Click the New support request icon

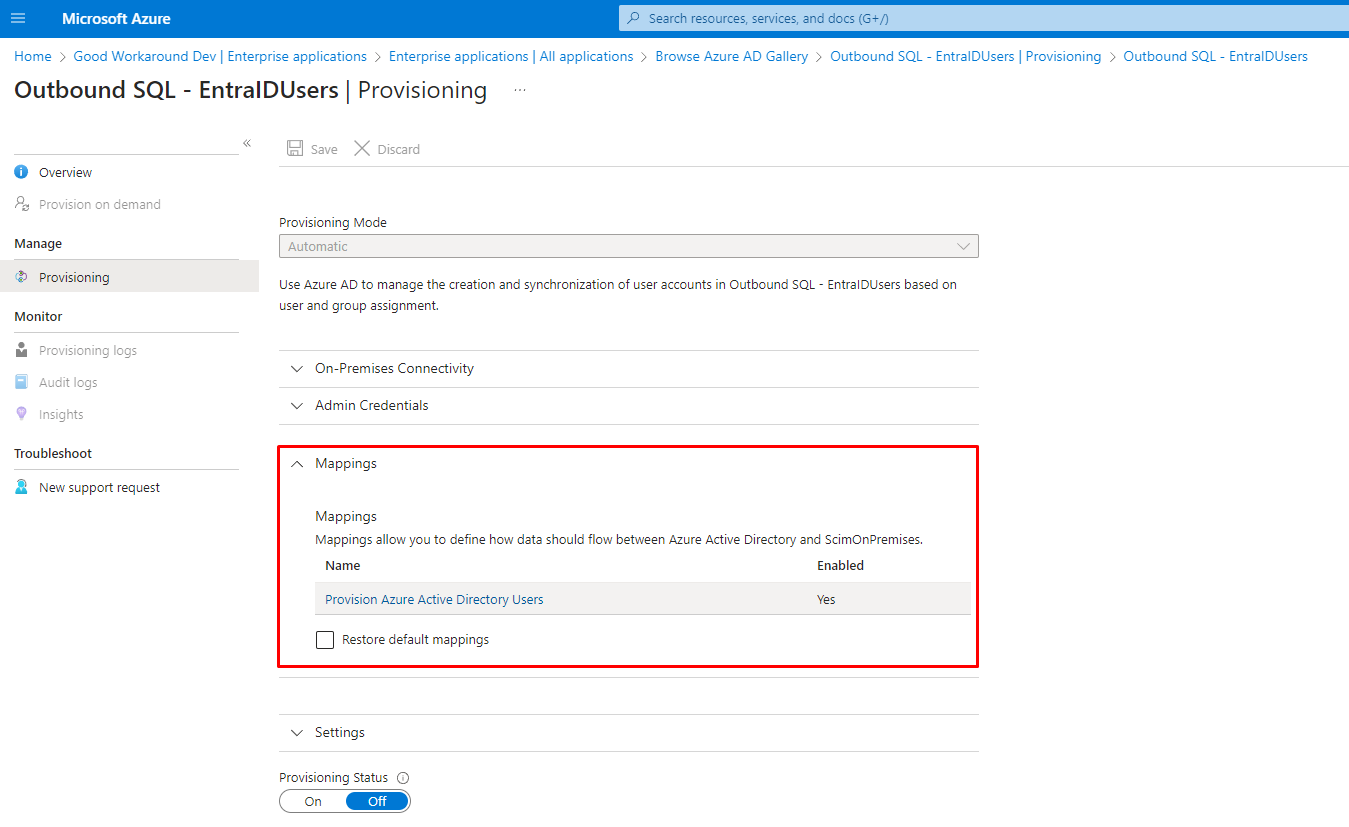pyautogui.click(x=21, y=488)
